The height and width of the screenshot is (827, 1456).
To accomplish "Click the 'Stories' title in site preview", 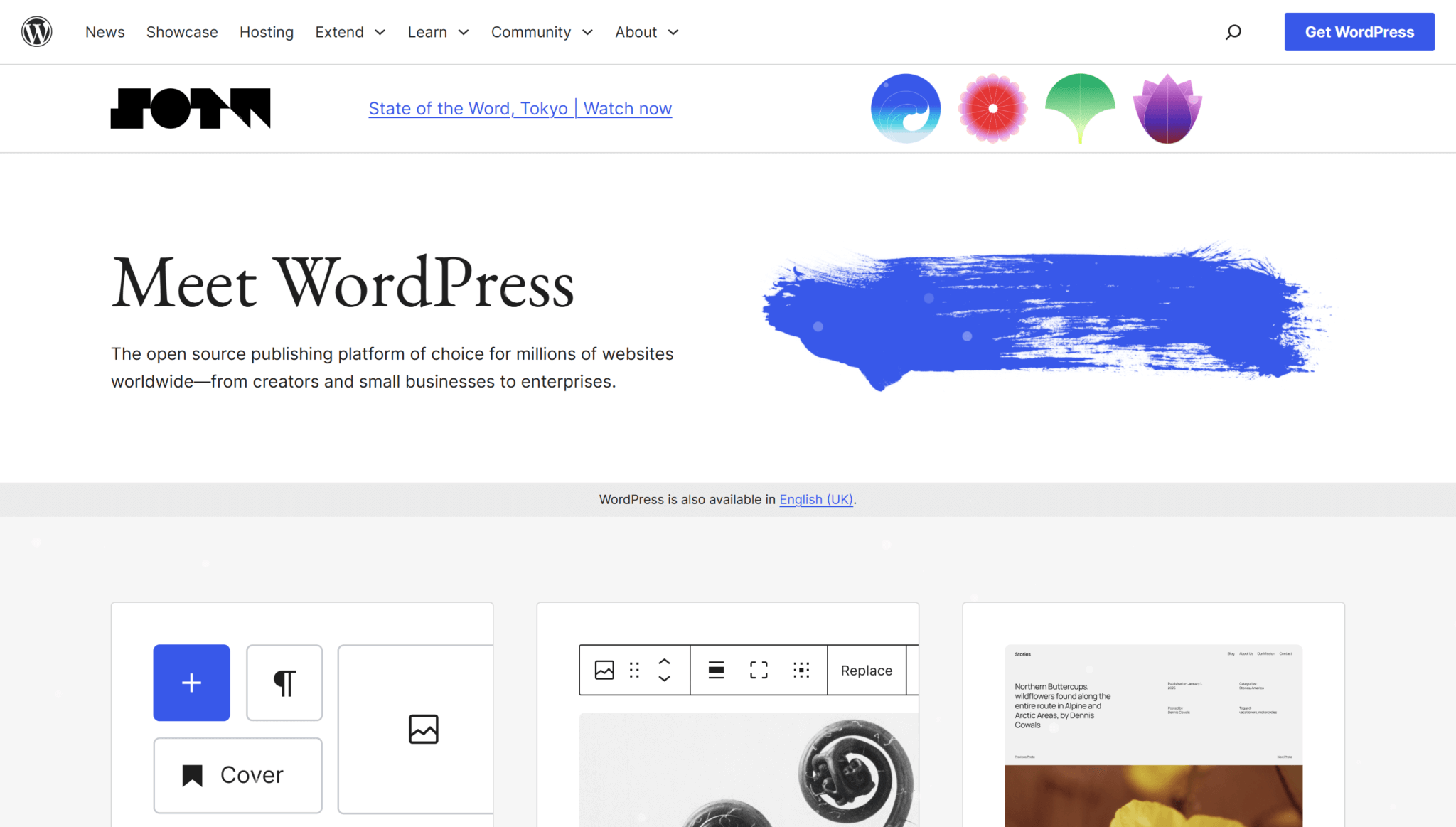I will [1022, 654].
